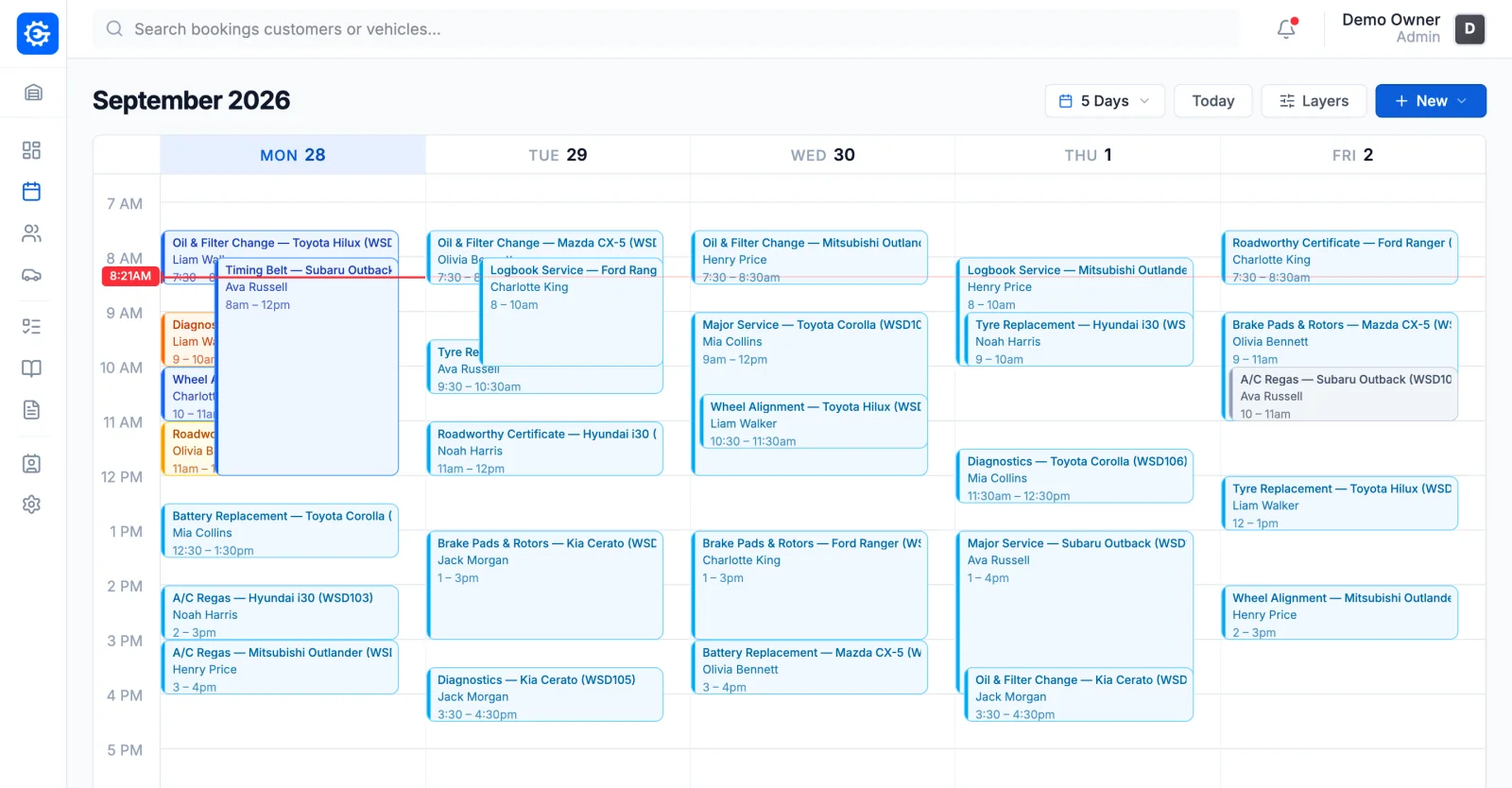This screenshot has height=788, width=1512.
Task: Click the 8:21AM current time marker
Action: coord(130,277)
